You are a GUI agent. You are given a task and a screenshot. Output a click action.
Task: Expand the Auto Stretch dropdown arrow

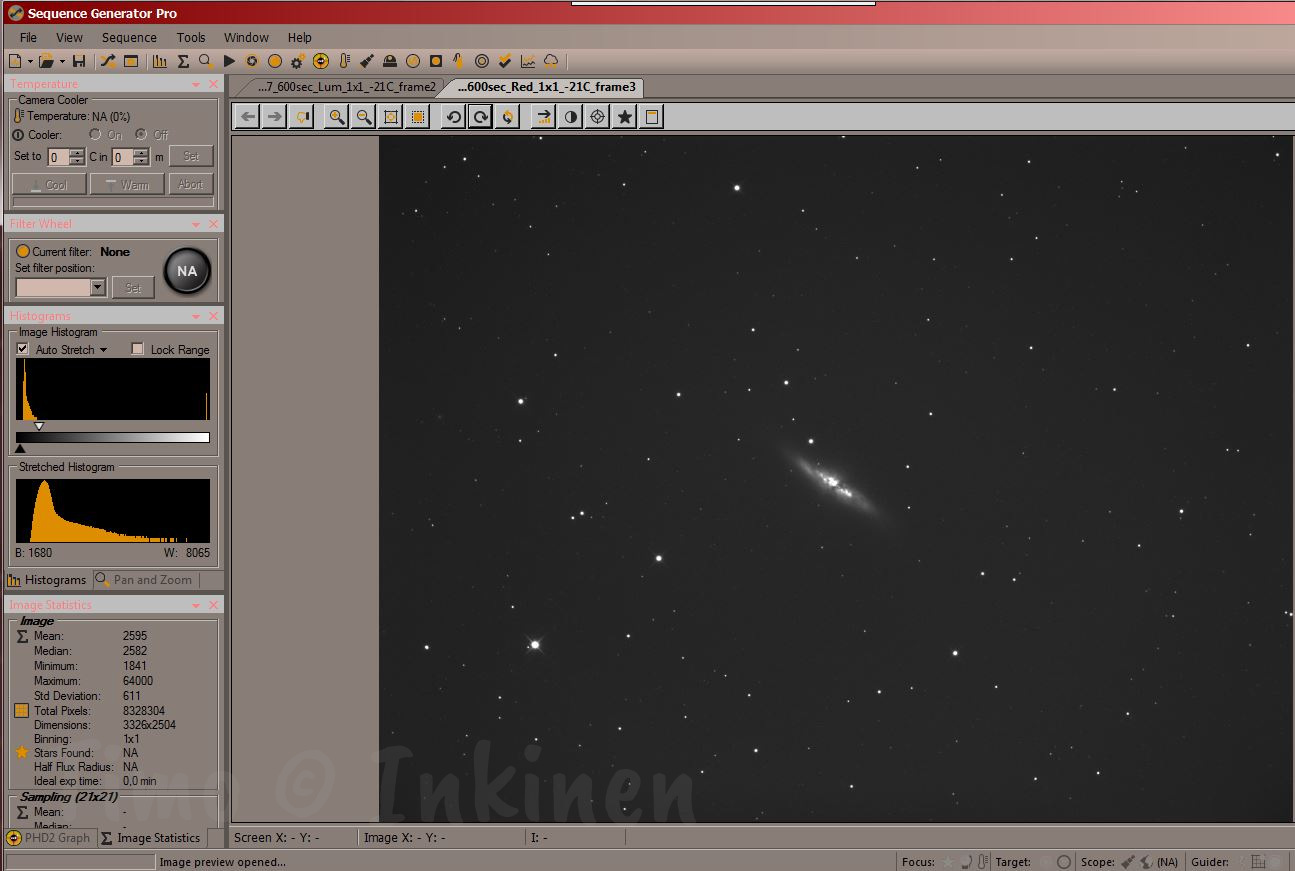pos(103,350)
